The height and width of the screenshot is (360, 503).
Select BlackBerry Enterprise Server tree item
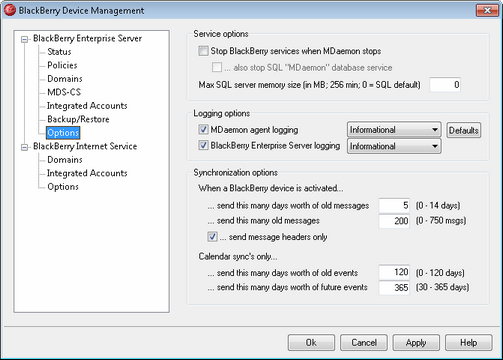(x=87, y=38)
